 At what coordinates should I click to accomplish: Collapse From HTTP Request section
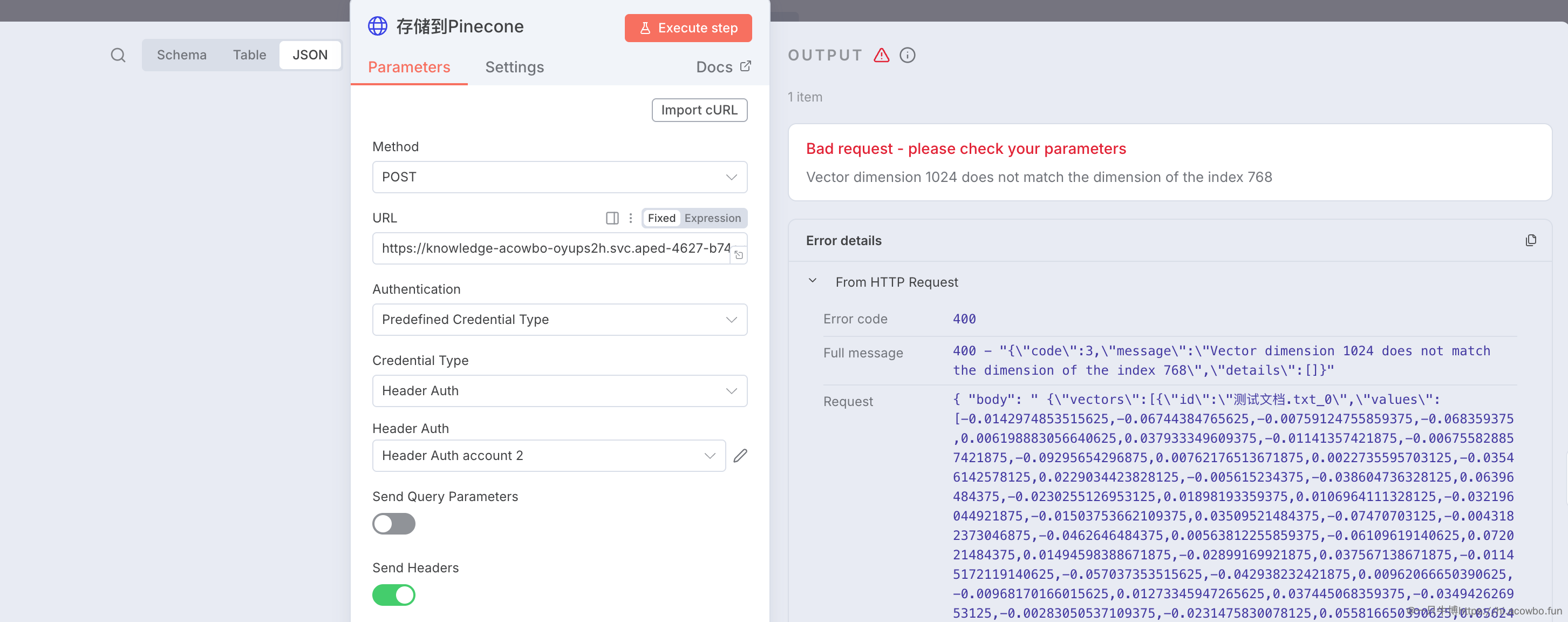pyautogui.click(x=812, y=281)
